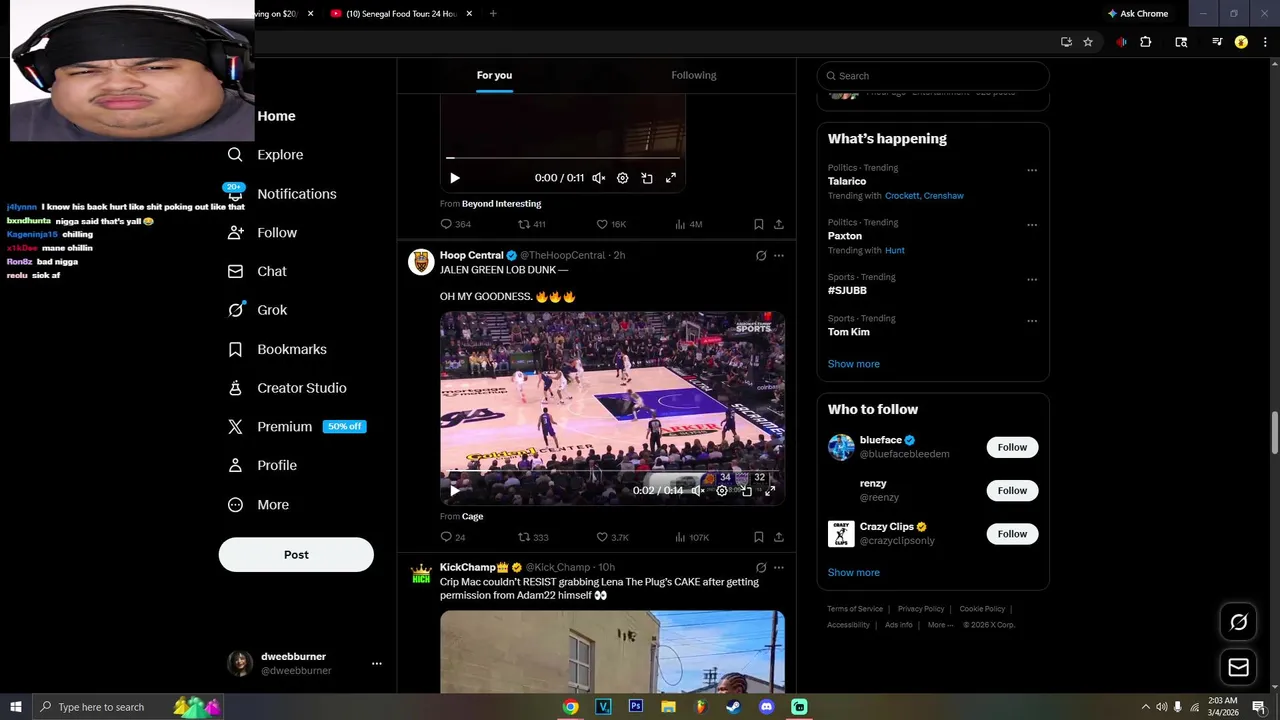Switch to the Following tab
Screen dimensions: 1280x720
[694, 75]
